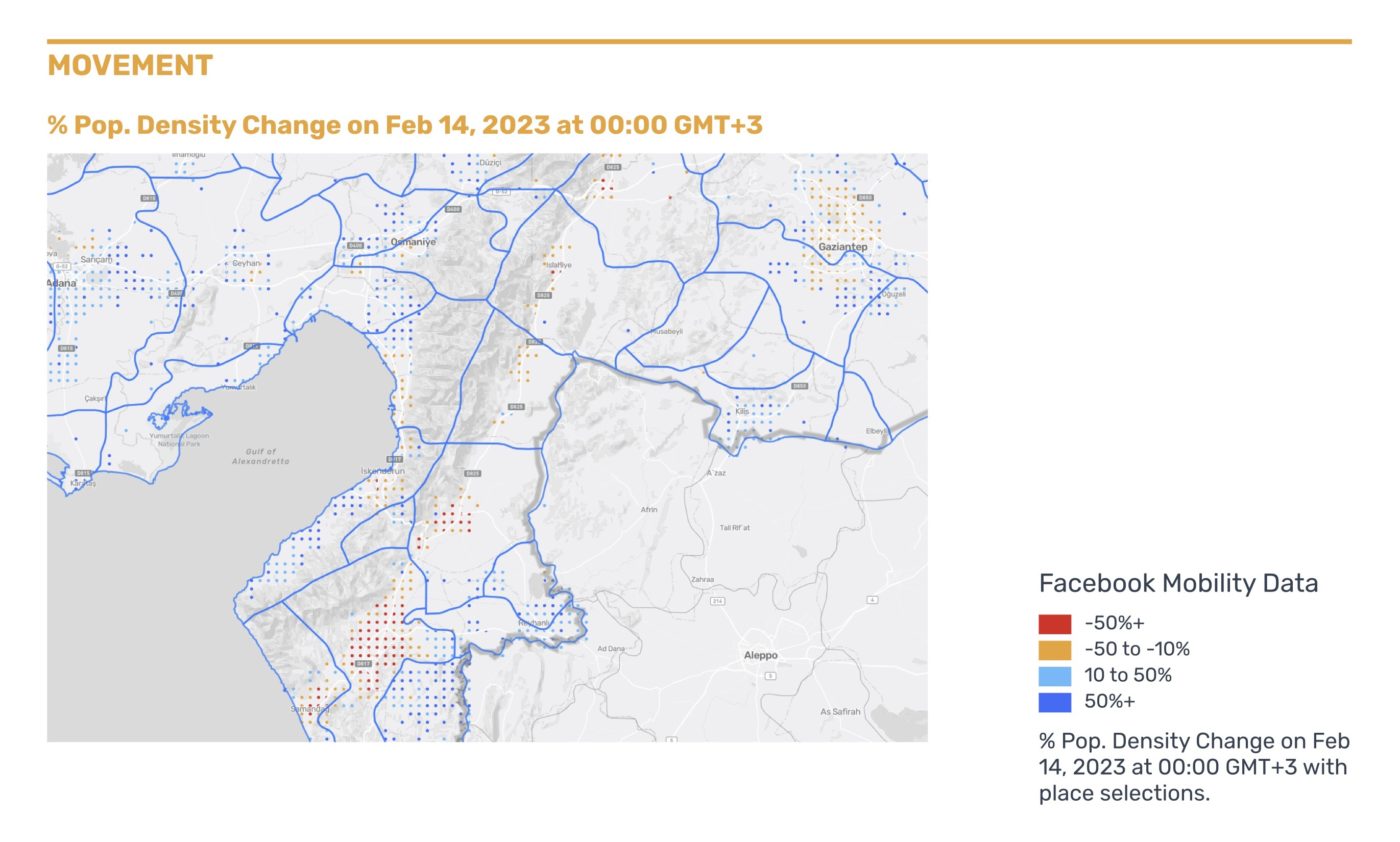Screen dimensions: 1400x842
Task: Click the 'As Safirah' town label
Action: (840, 711)
